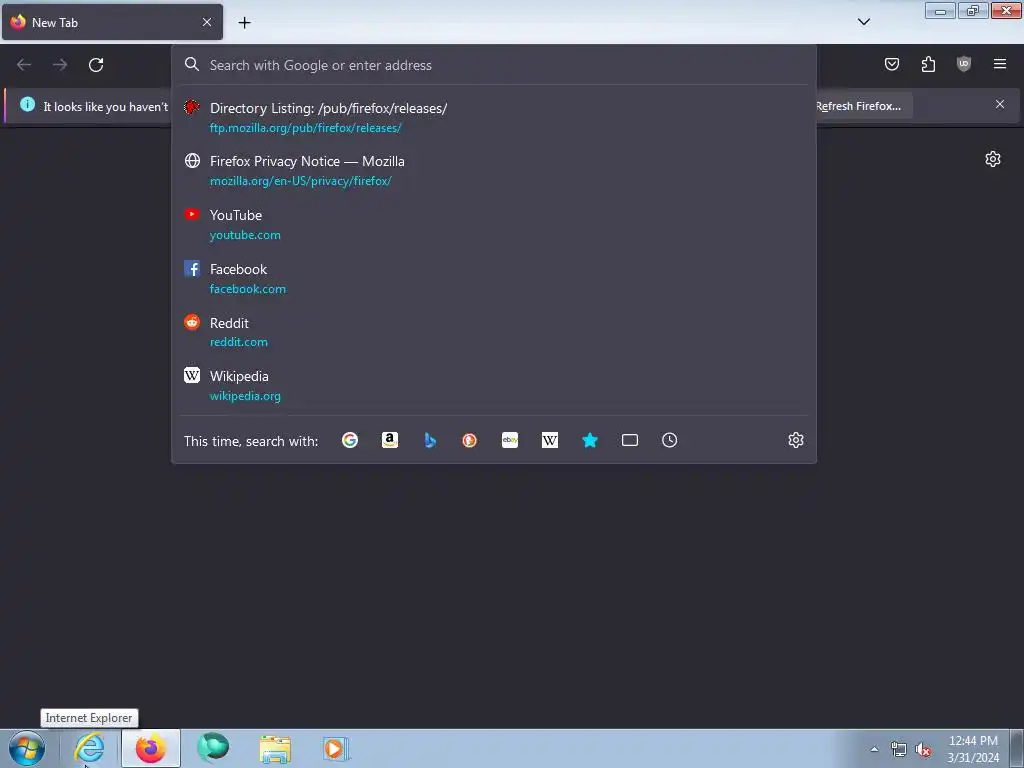The image size is (1024, 768).
Task: Go forward with the right arrow button
Action: pyautogui.click(x=60, y=65)
